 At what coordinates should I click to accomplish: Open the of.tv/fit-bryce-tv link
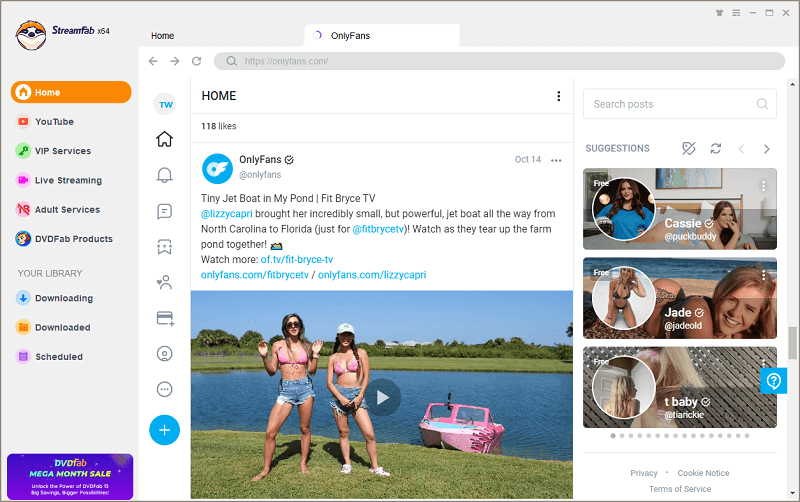[x=297, y=260]
